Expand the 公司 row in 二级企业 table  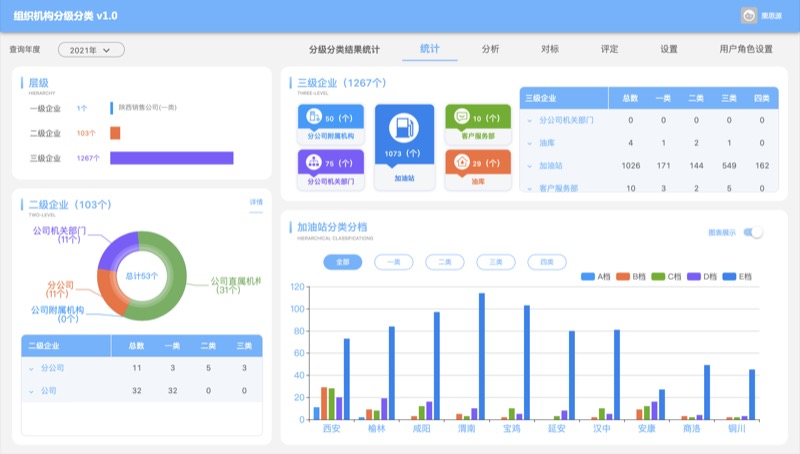click(32, 391)
